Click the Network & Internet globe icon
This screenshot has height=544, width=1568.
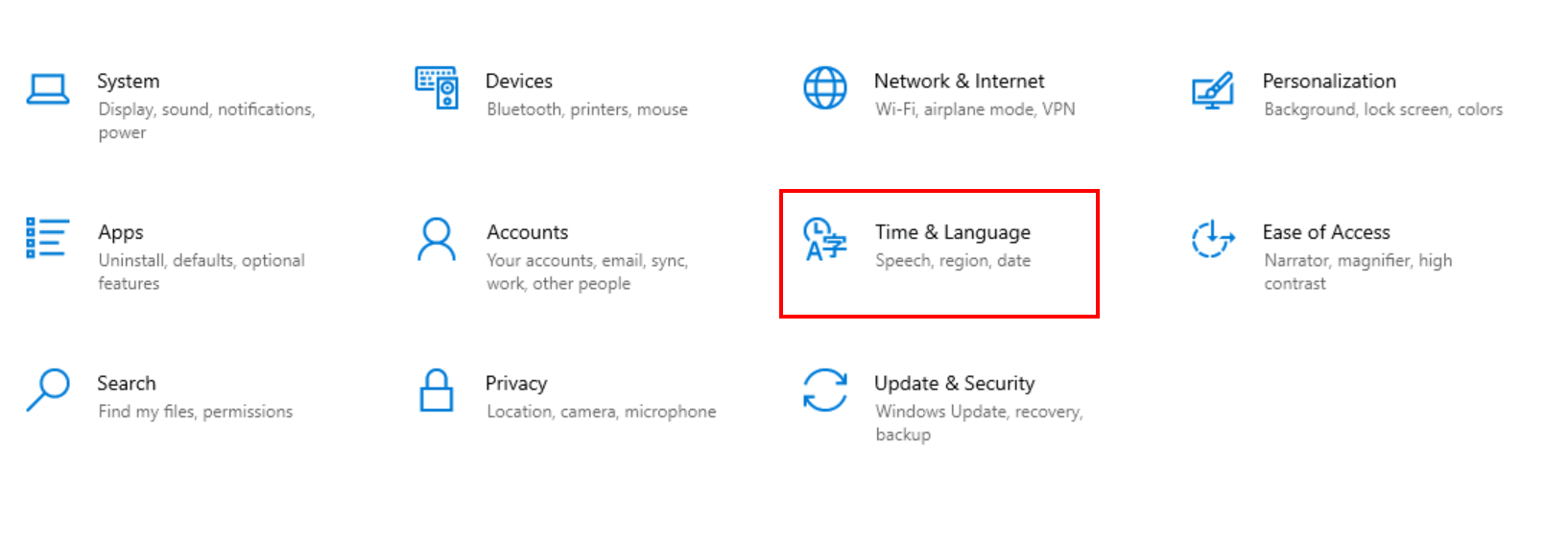pos(824,88)
